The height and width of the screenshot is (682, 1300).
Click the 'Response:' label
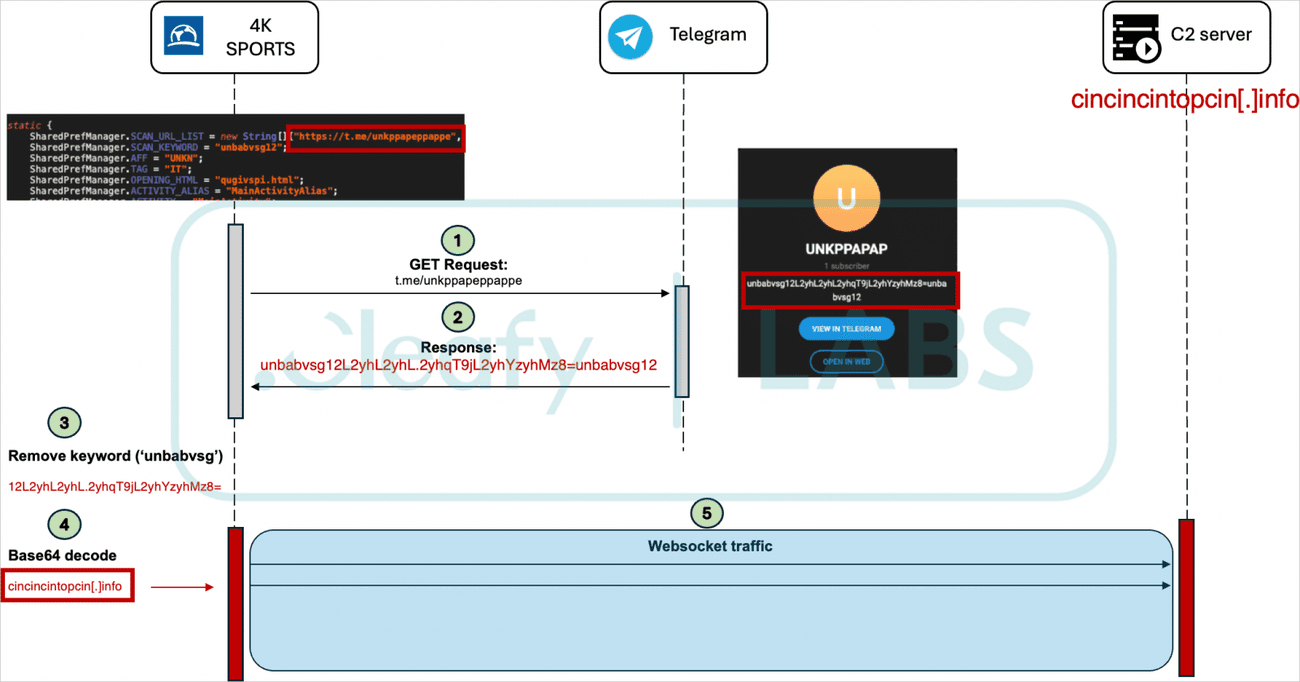[x=458, y=347]
